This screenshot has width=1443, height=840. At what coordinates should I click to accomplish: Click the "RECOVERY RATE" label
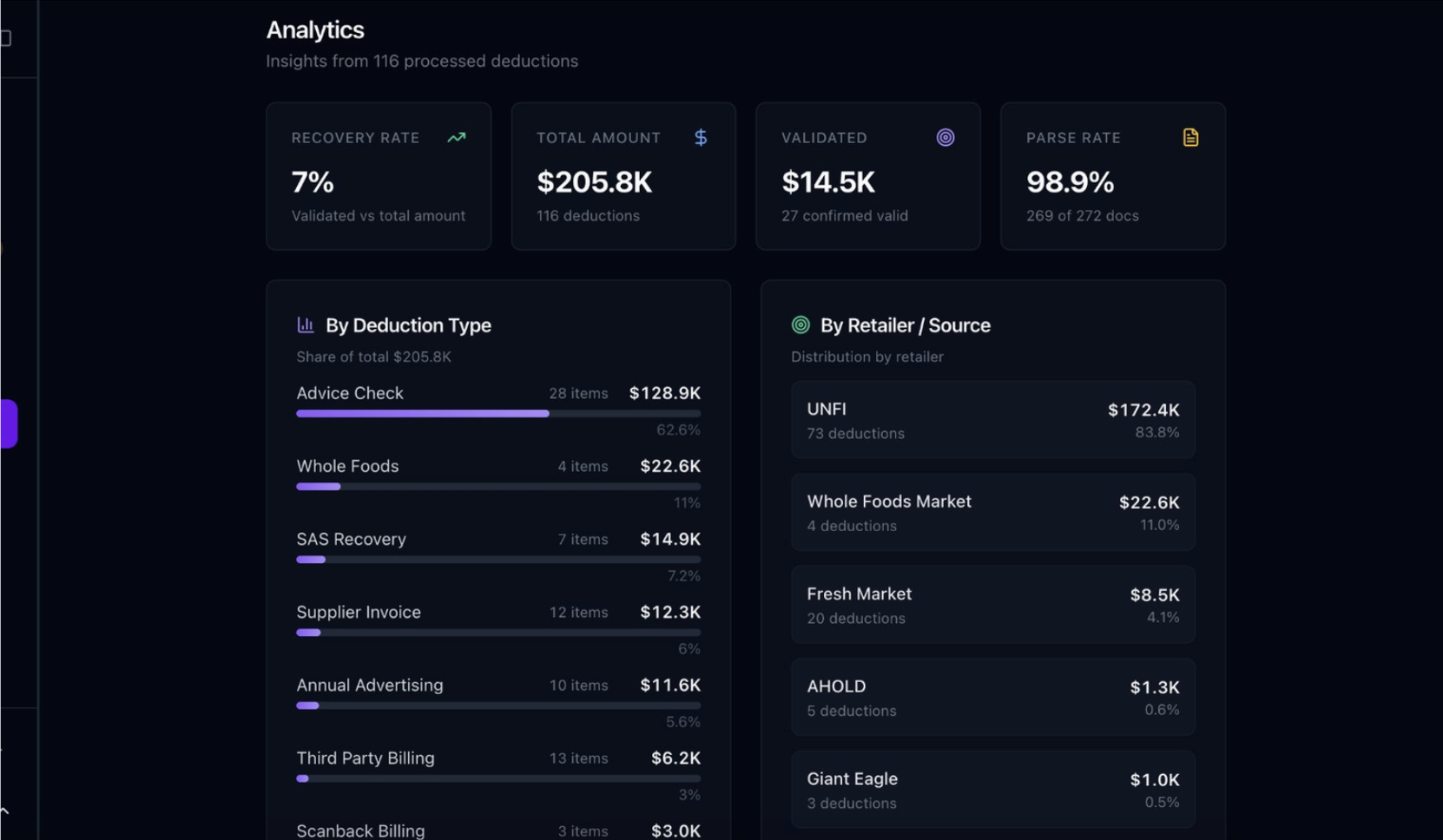click(x=355, y=138)
